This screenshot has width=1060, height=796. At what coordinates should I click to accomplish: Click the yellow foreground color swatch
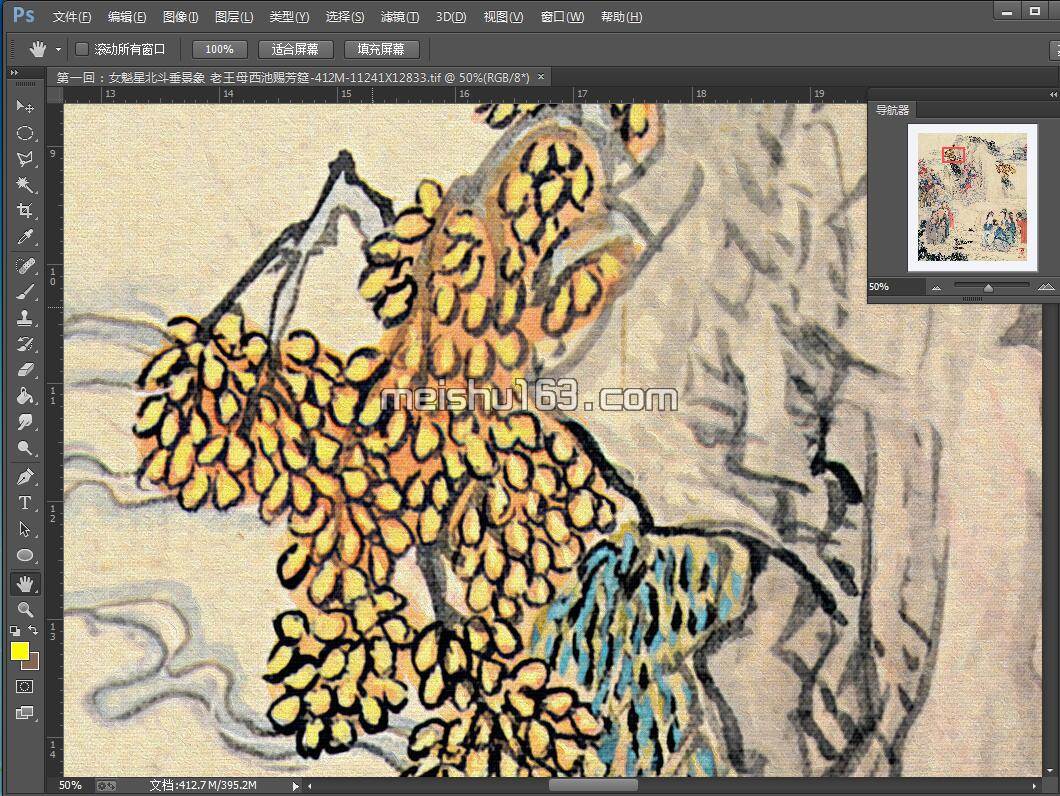(19, 651)
